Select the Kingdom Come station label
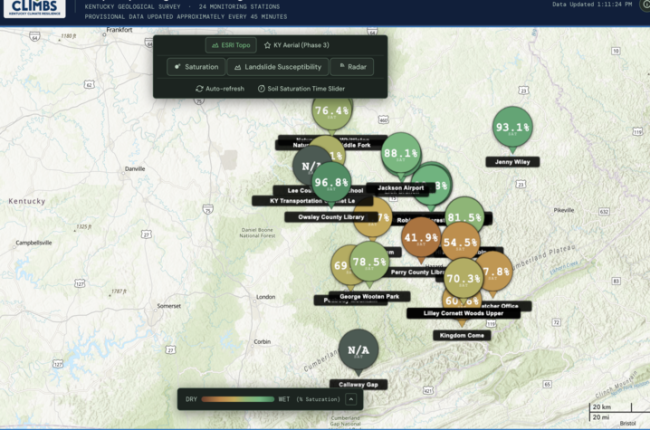The image size is (650, 430). [x=462, y=335]
